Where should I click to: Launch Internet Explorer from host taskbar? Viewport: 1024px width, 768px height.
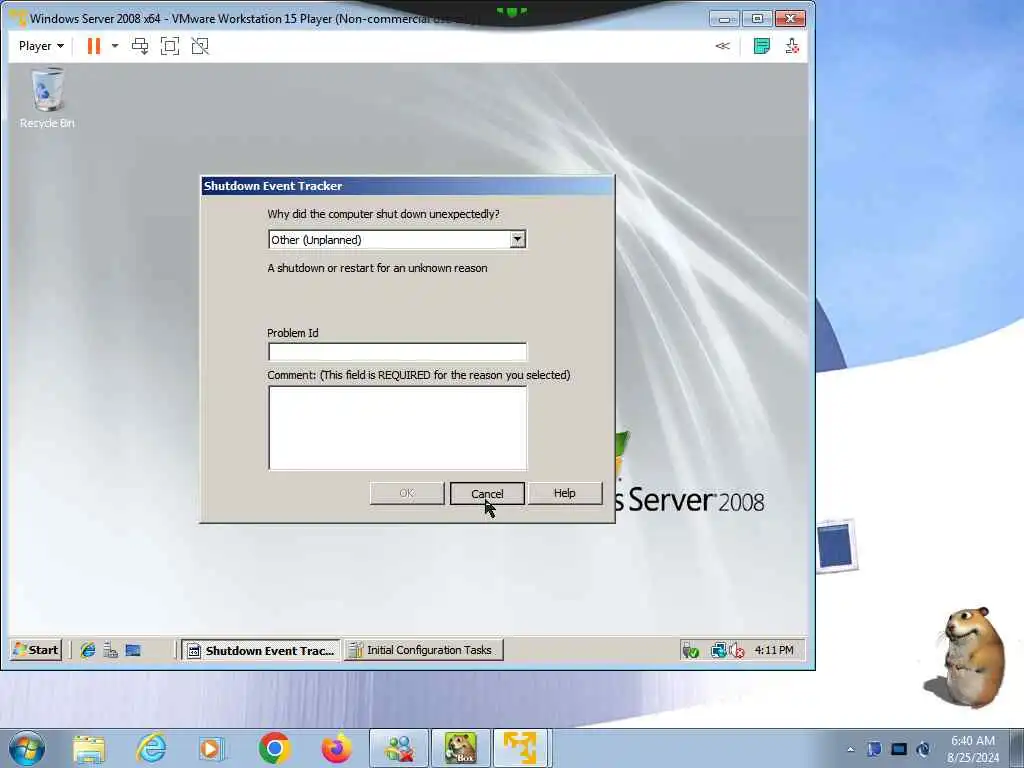151,748
